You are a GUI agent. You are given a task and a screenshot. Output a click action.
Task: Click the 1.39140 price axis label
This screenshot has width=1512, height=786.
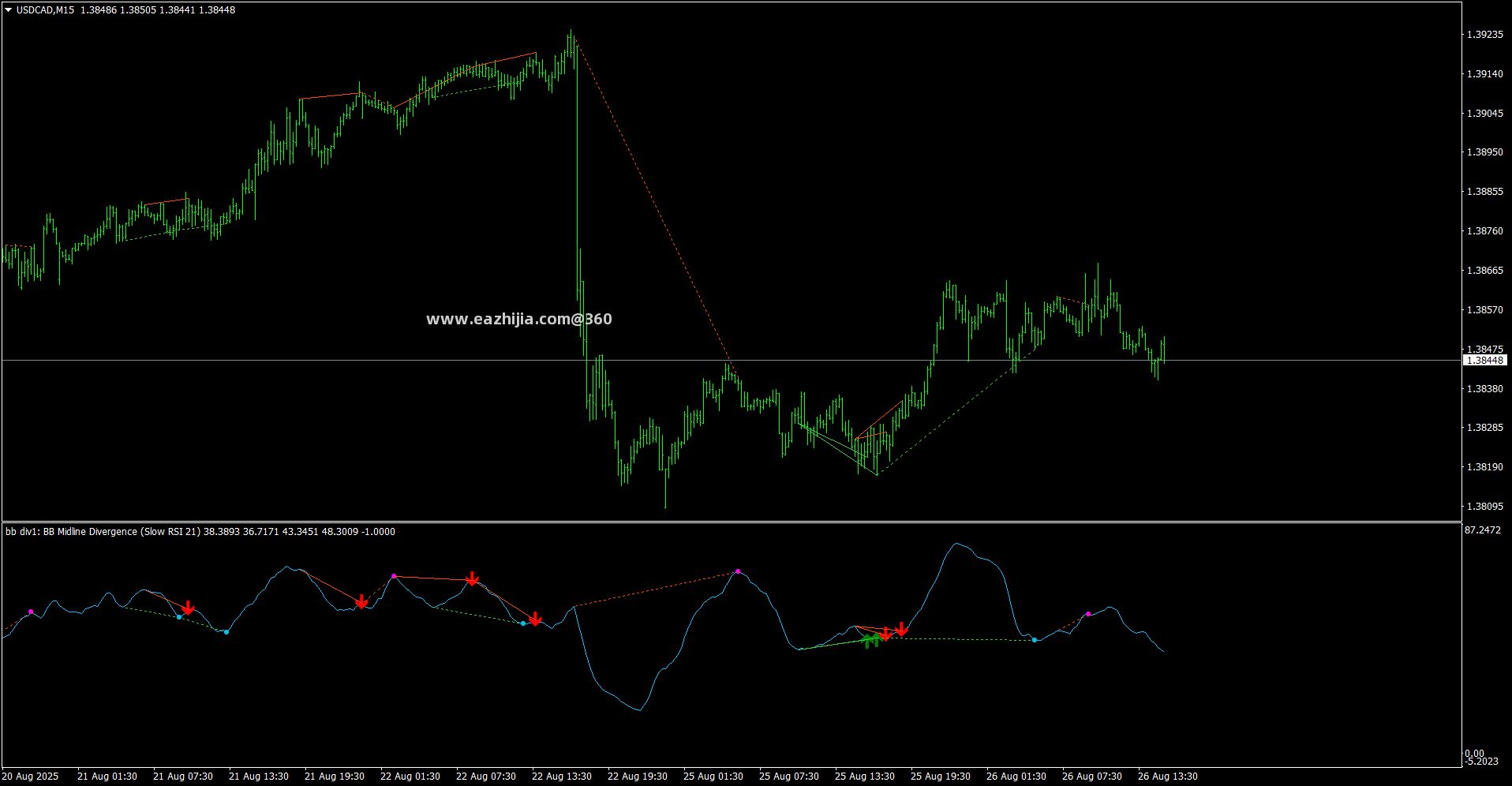pyautogui.click(x=1484, y=74)
